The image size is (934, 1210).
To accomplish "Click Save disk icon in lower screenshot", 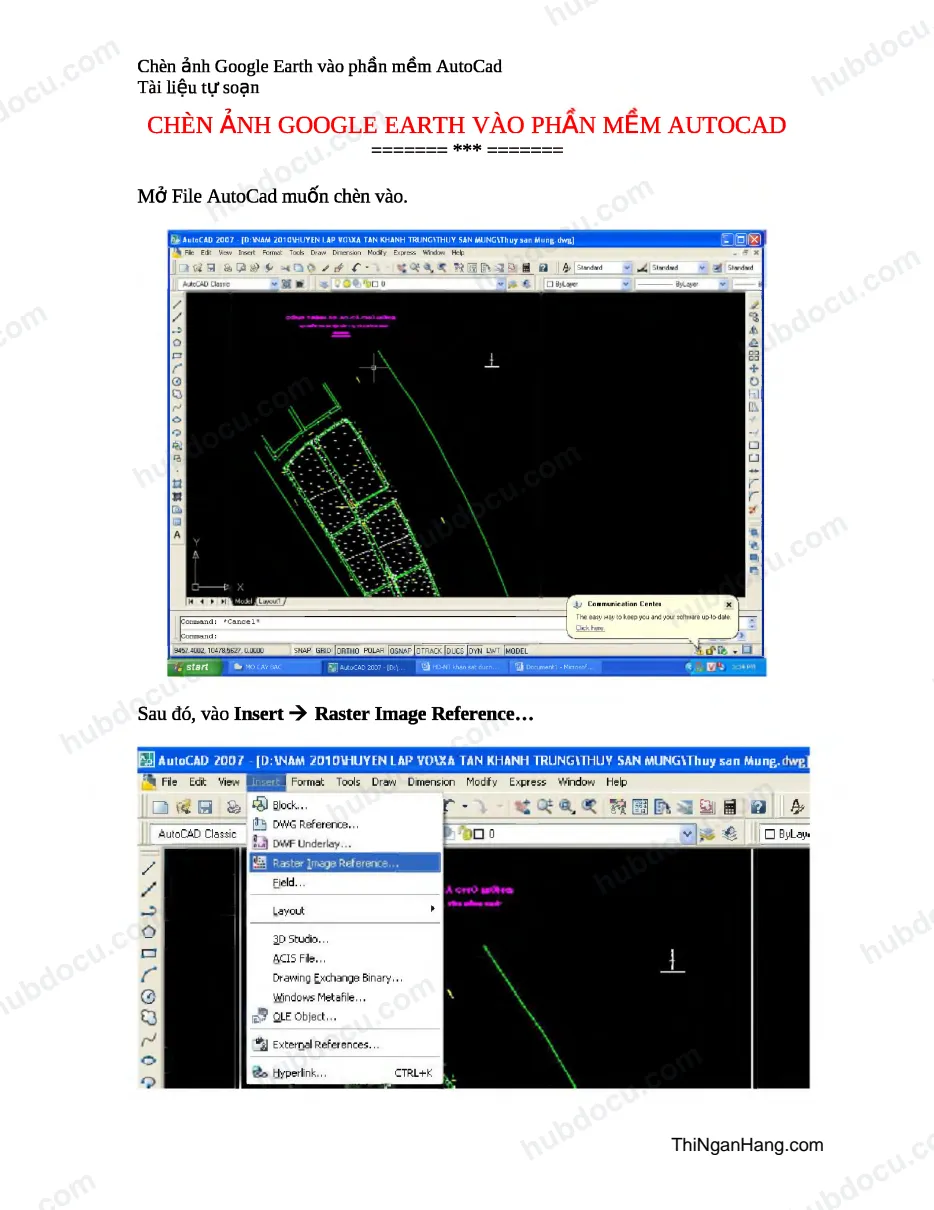I will coord(205,806).
